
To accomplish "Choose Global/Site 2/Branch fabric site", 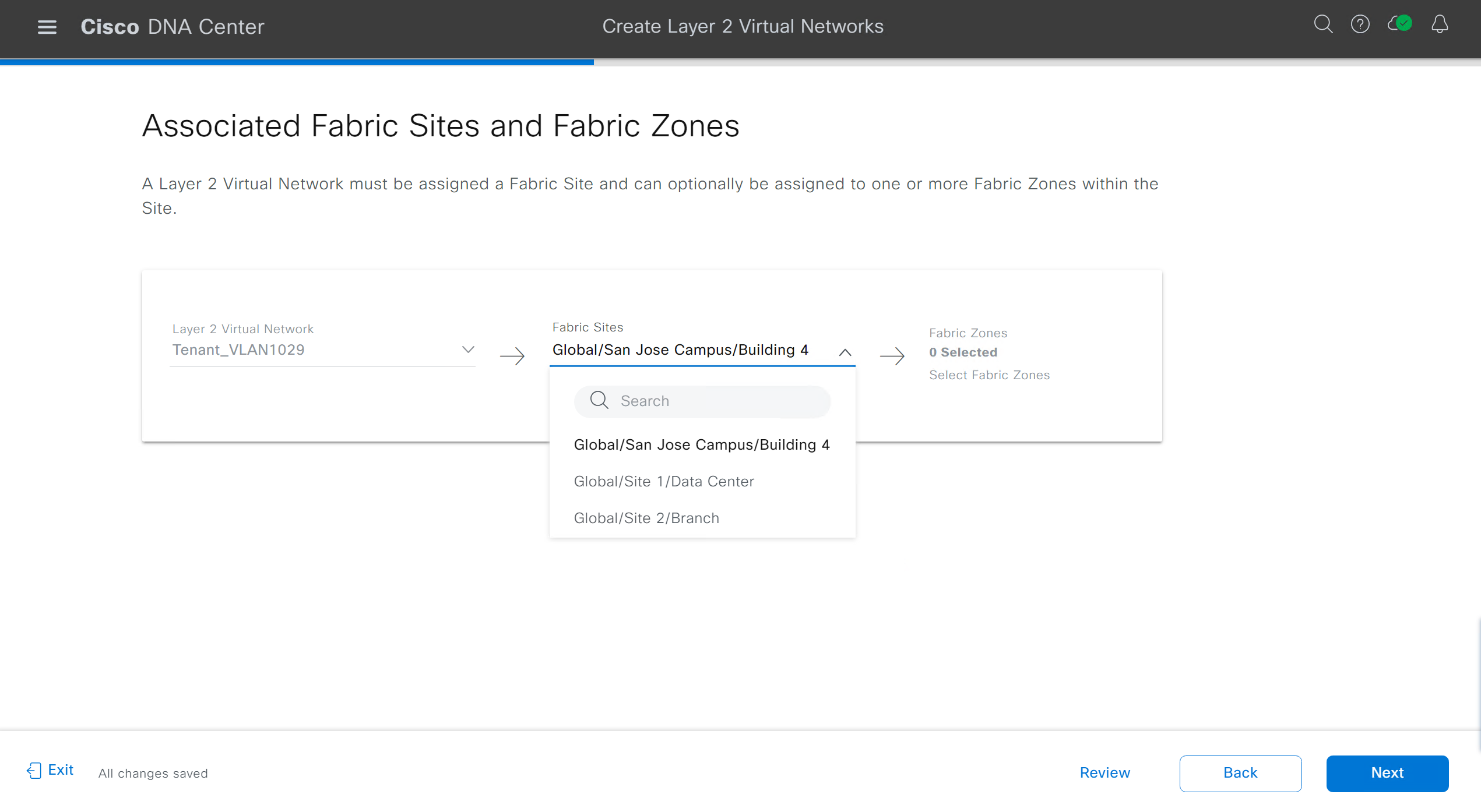I will pos(646,518).
